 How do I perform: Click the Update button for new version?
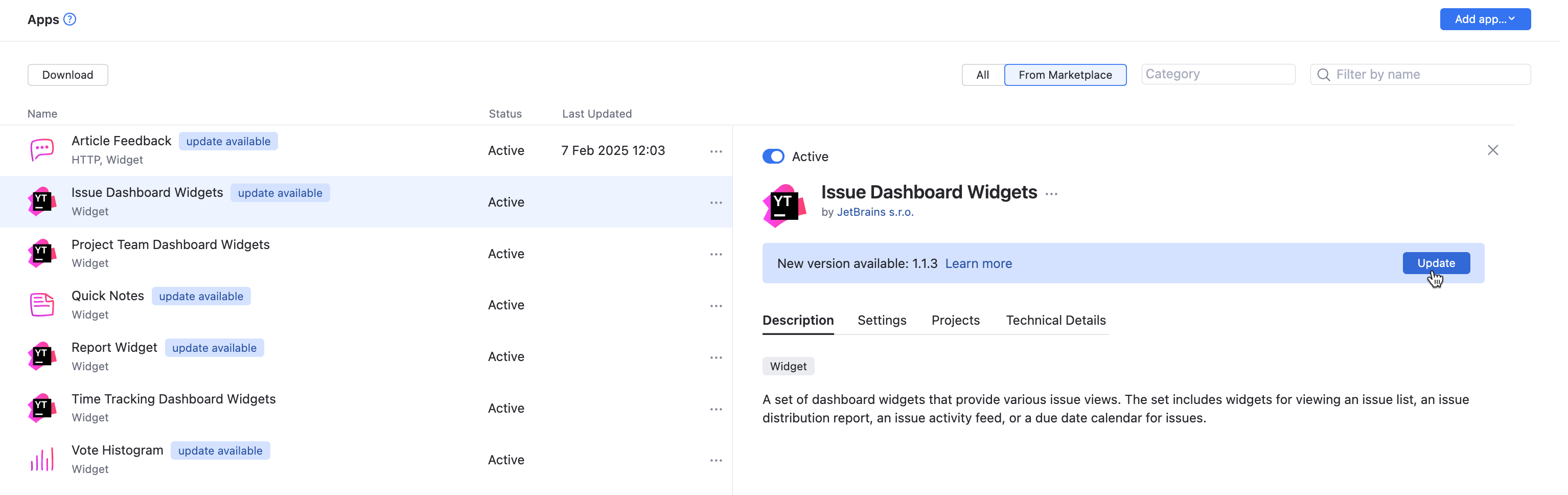1435,263
